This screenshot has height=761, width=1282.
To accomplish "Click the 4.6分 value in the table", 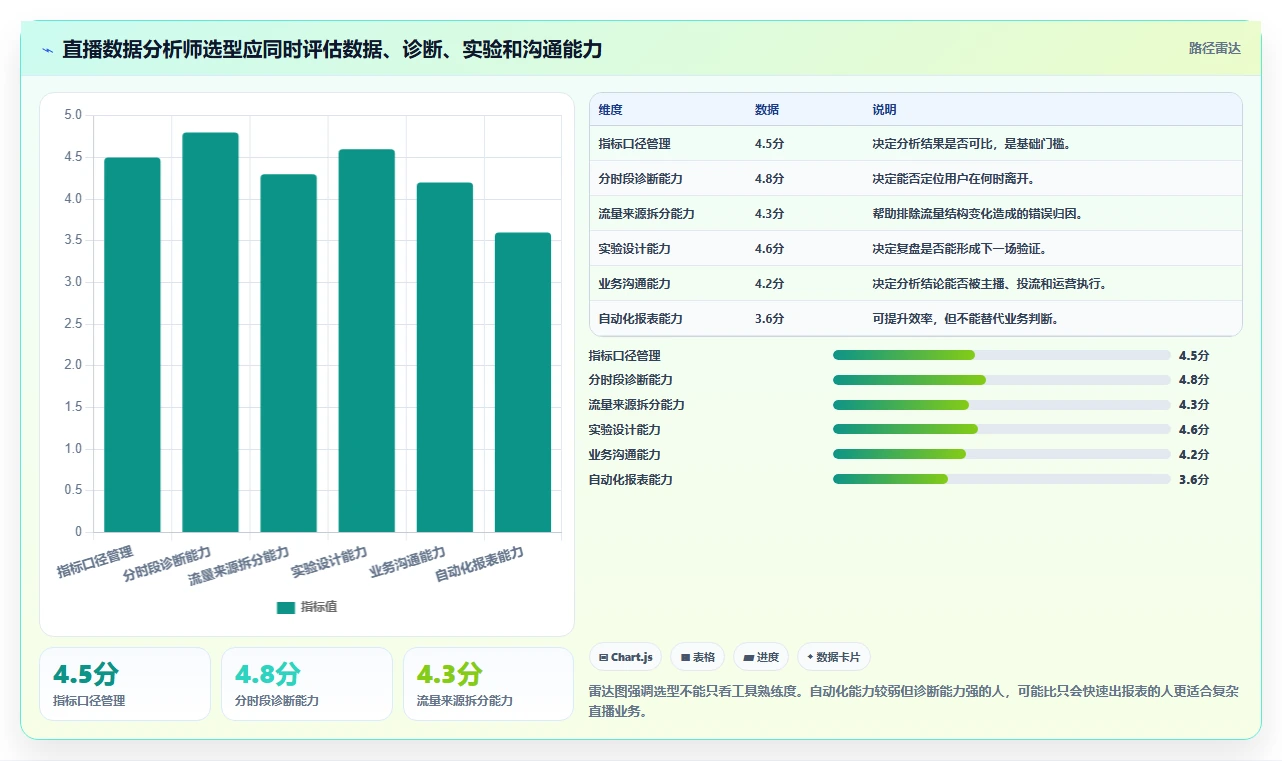I will pyautogui.click(x=769, y=249).
